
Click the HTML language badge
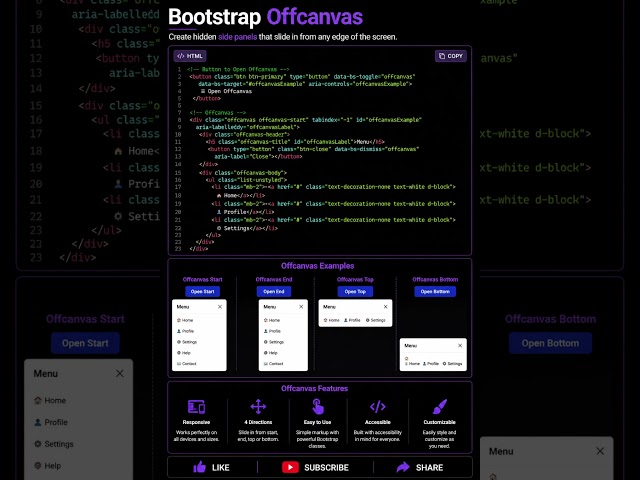190,56
